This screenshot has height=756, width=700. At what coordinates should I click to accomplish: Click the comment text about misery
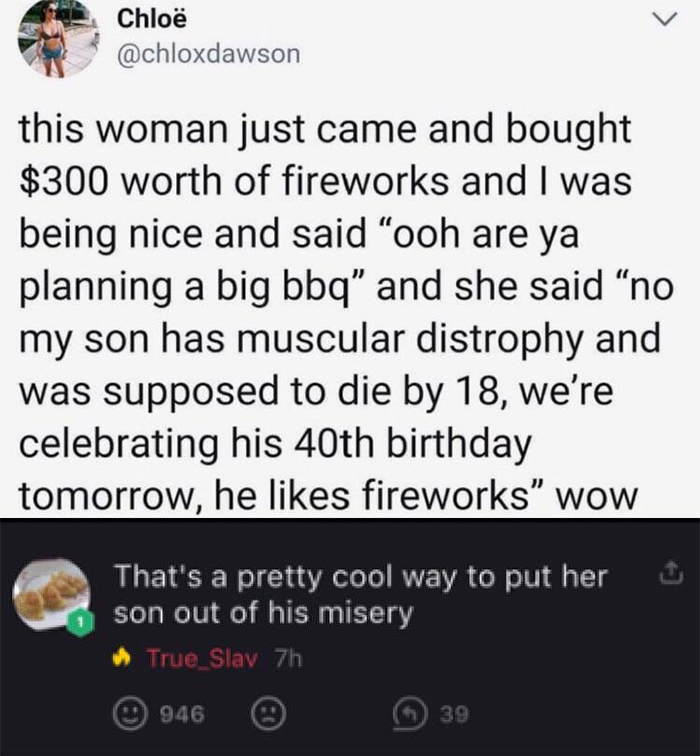360,595
